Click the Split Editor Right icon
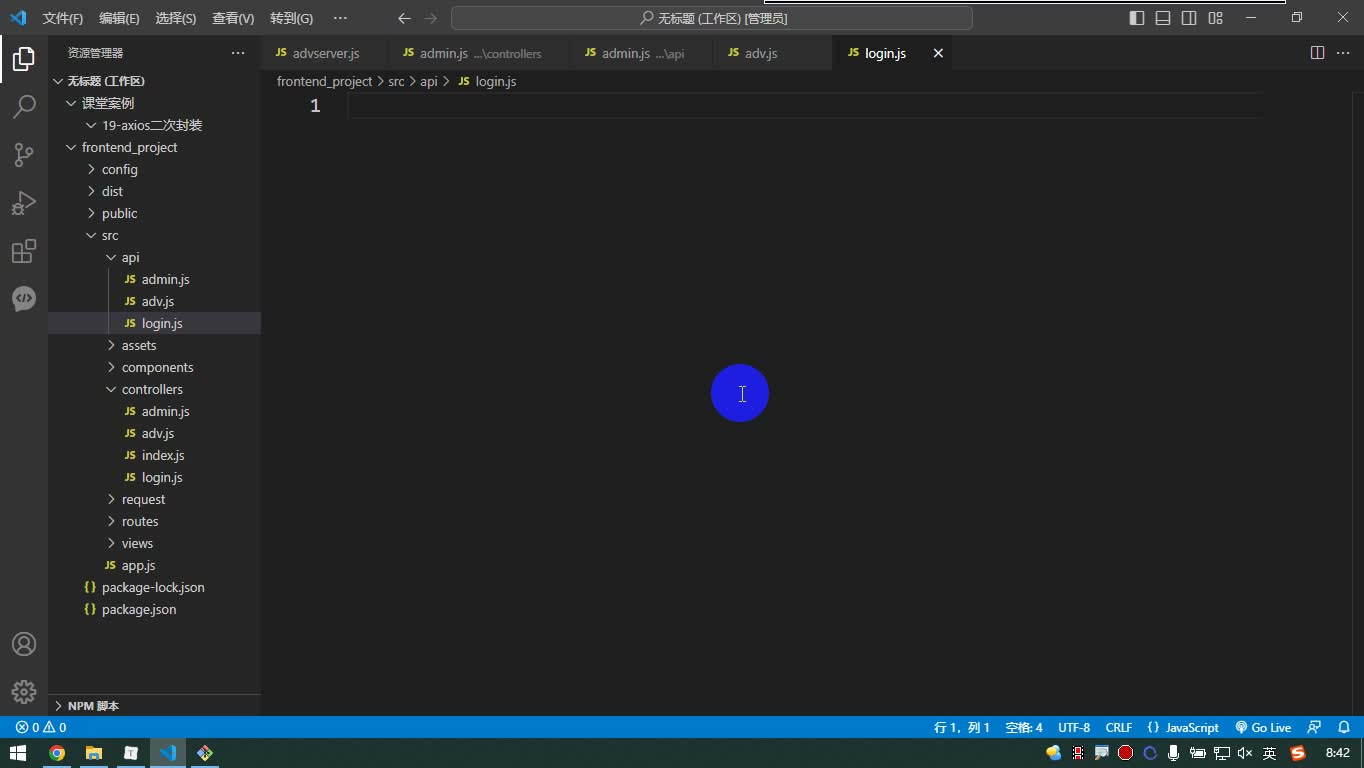The width and height of the screenshot is (1364, 768). point(1317,53)
